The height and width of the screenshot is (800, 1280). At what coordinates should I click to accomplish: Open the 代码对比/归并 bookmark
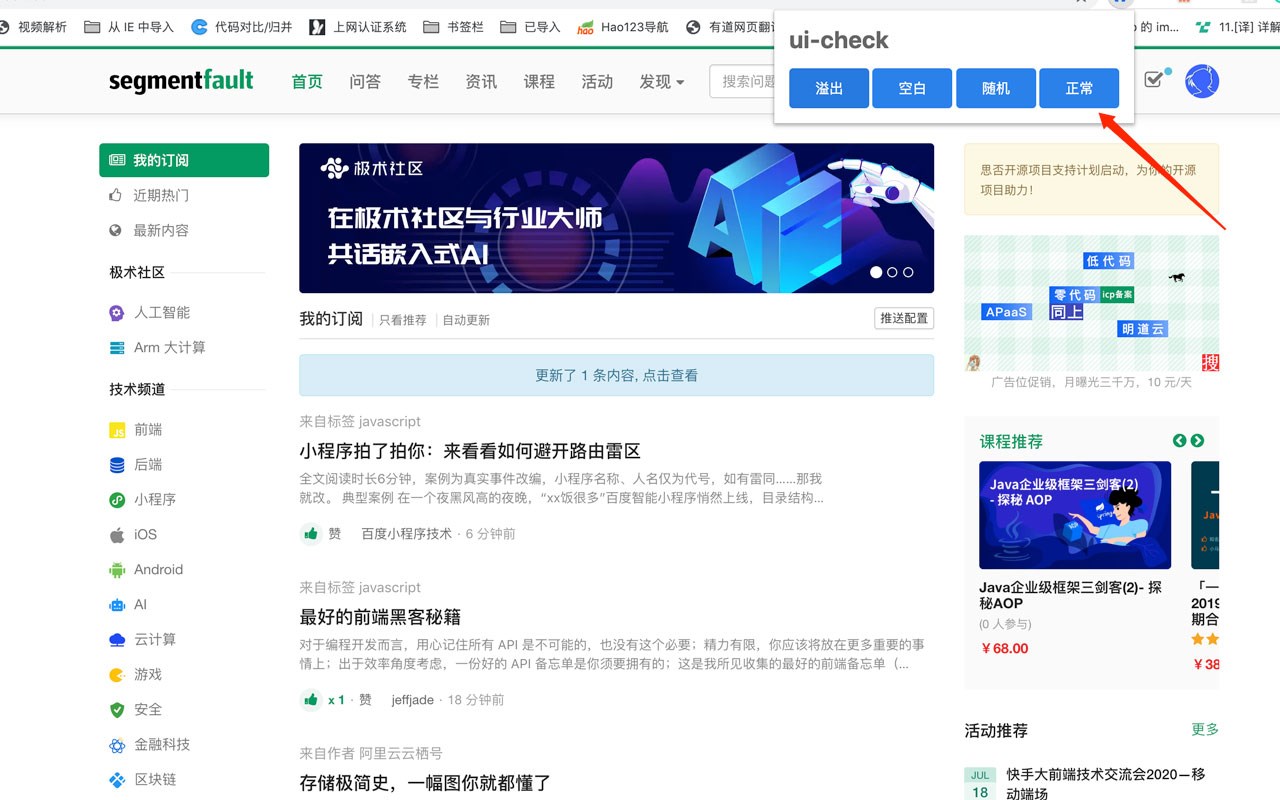coord(241,27)
